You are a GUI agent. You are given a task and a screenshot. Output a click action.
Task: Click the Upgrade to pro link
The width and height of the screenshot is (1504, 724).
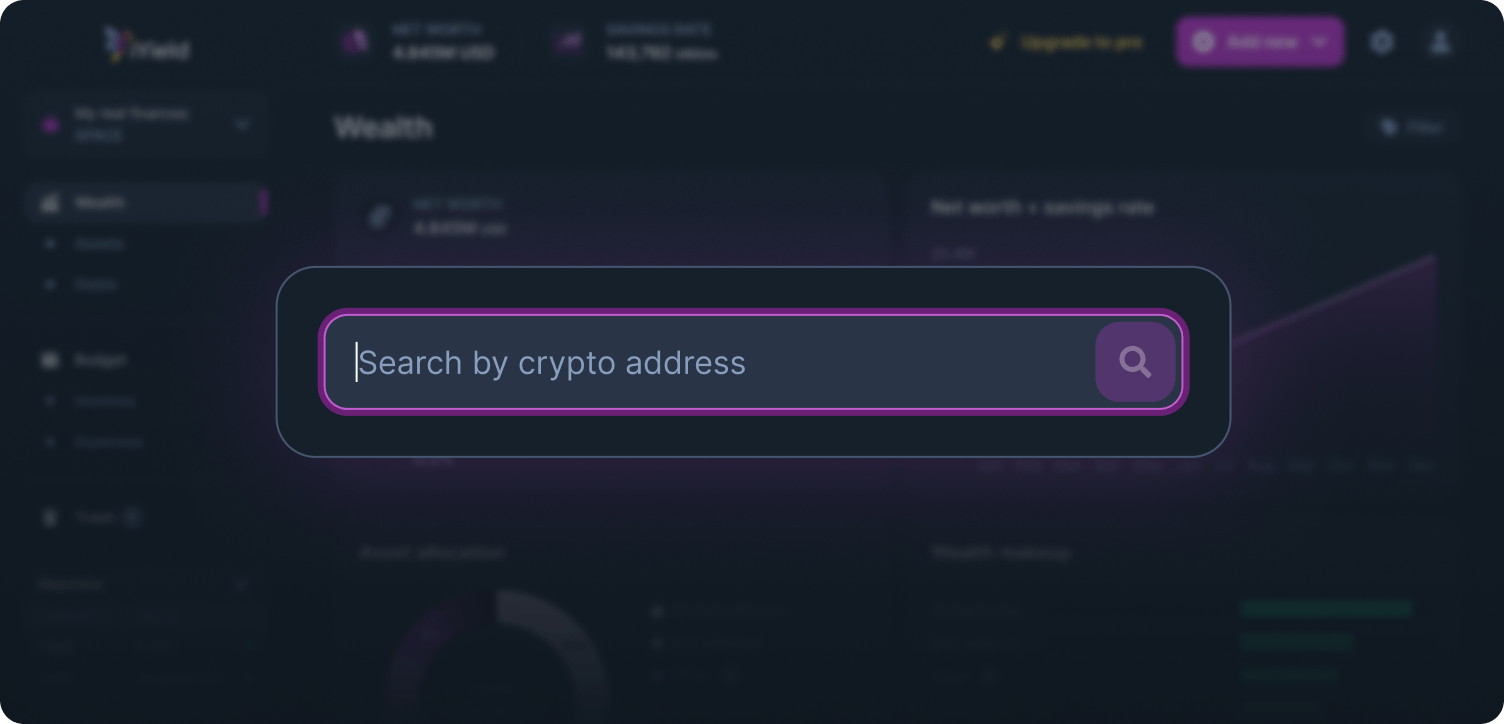[x=1083, y=42]
